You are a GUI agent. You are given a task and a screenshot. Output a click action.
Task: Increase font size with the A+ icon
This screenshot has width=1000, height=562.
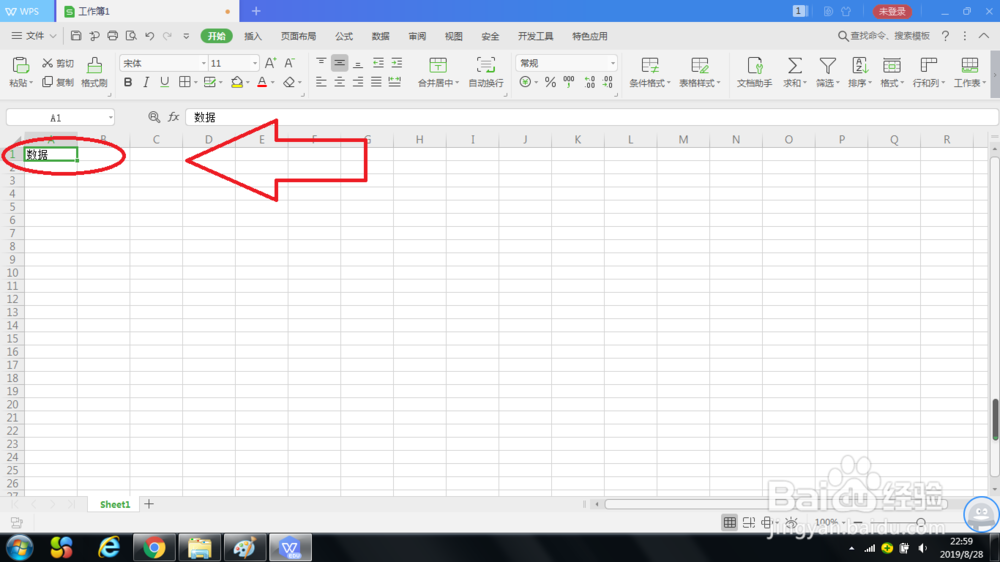click(270, 63)
